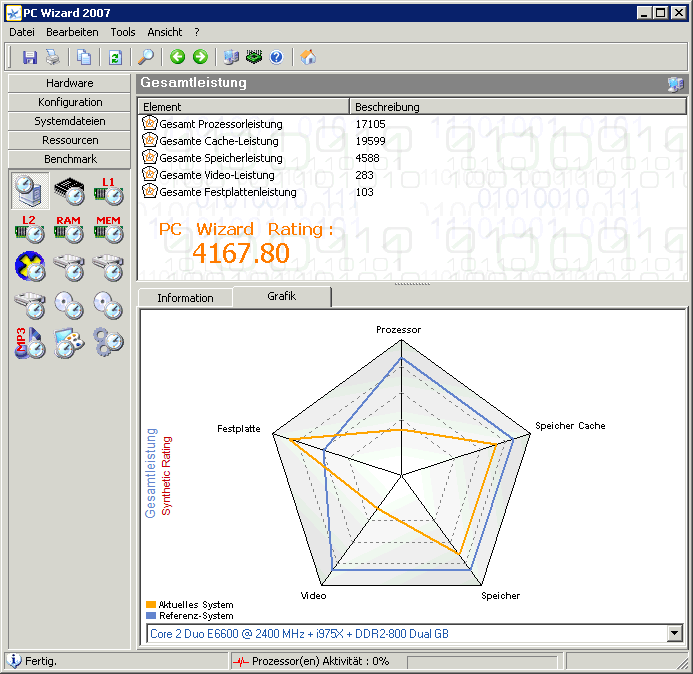Open the Datei menu
This screenshot has height=674, width=693.
coord(22,32)
